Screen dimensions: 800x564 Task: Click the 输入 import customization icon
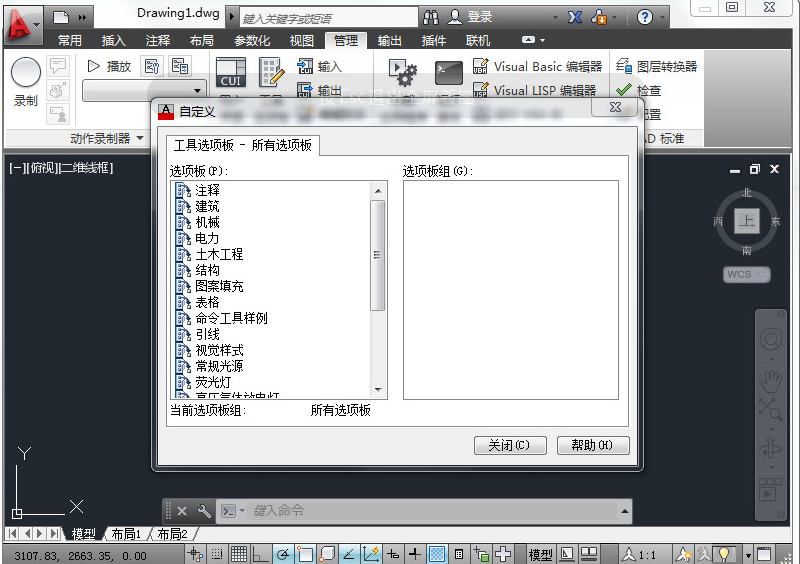pyautogui.click(x=319, y=66)
